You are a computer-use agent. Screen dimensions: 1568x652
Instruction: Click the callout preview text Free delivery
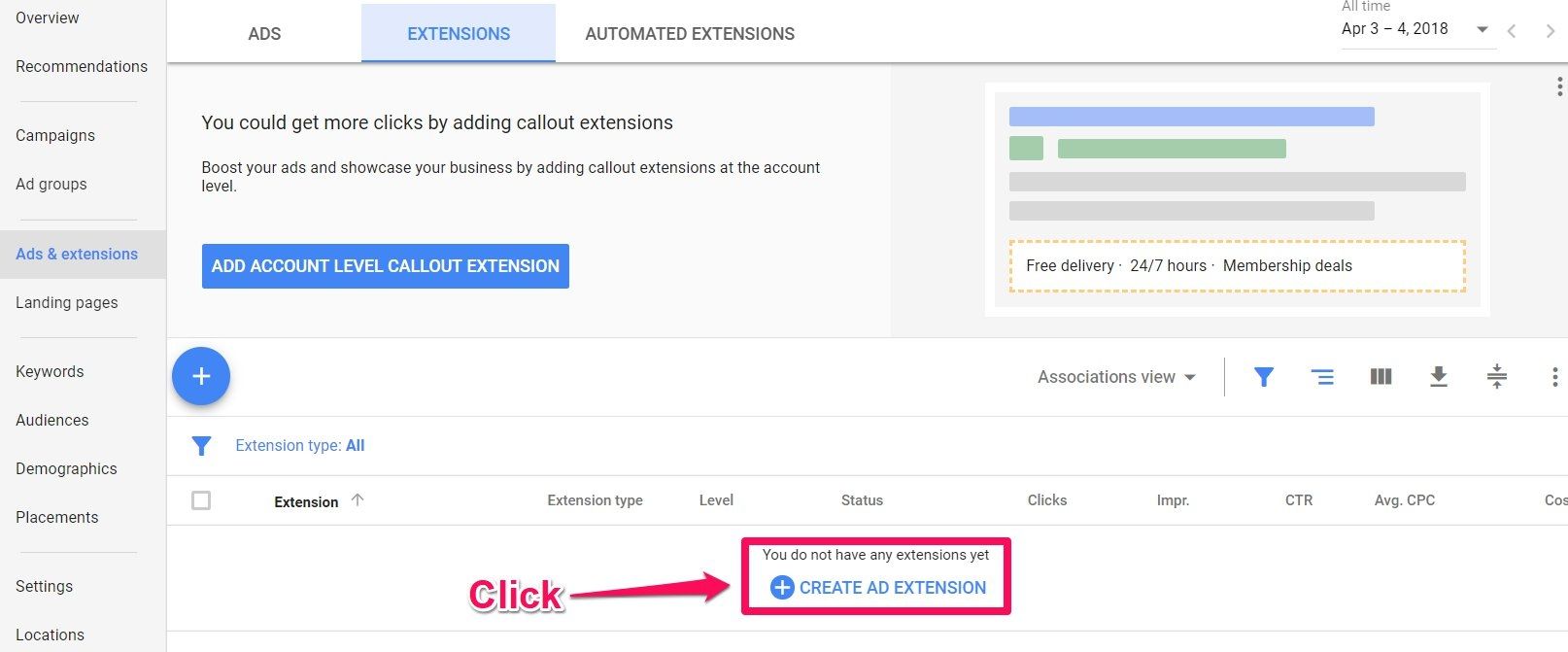(1070, 265)
